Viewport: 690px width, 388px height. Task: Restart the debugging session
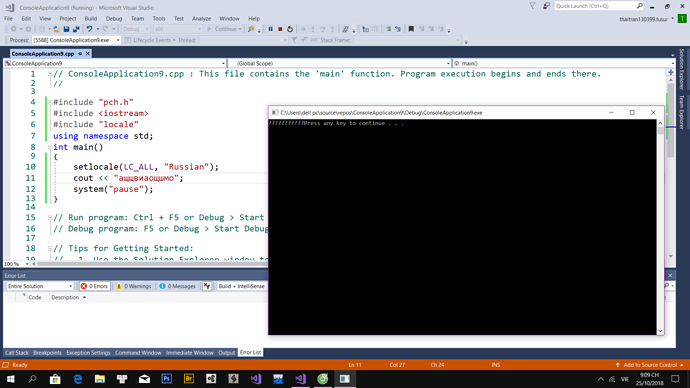[290, 29]
